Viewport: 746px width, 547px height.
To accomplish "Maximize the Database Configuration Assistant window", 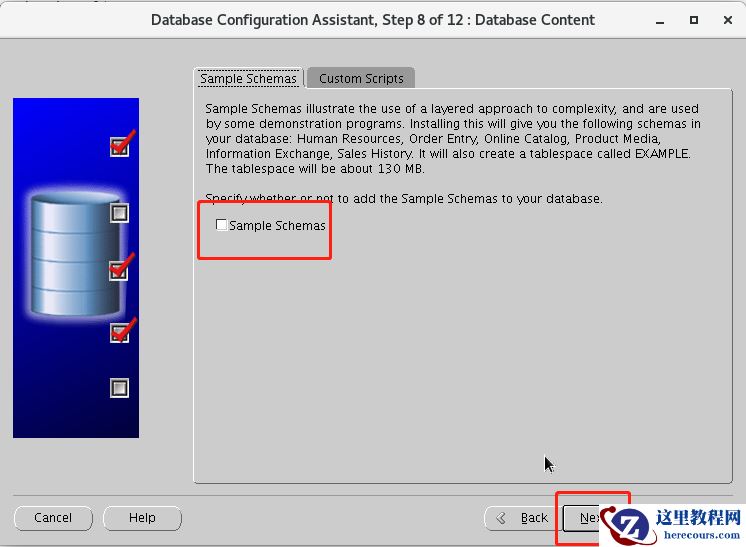I will tap(694, 20).
